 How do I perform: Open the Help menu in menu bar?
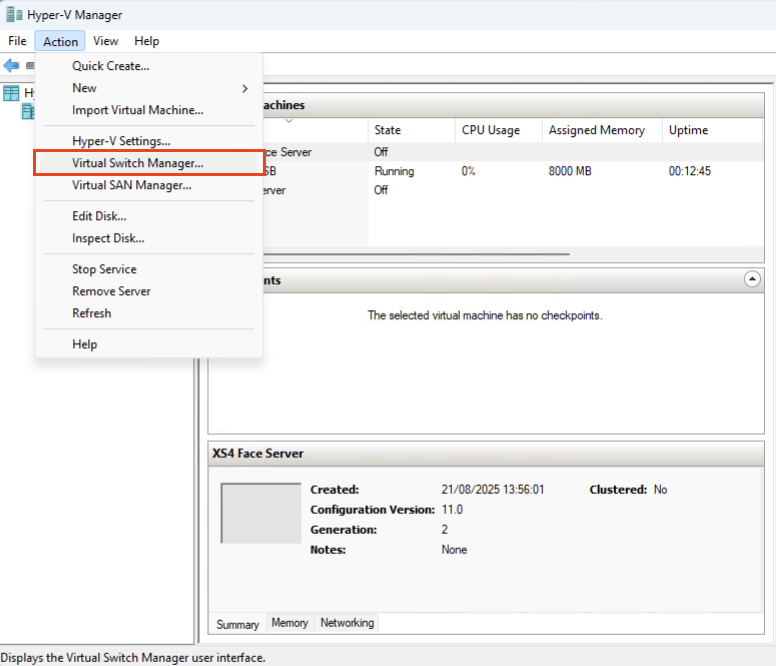coord(146,41)
